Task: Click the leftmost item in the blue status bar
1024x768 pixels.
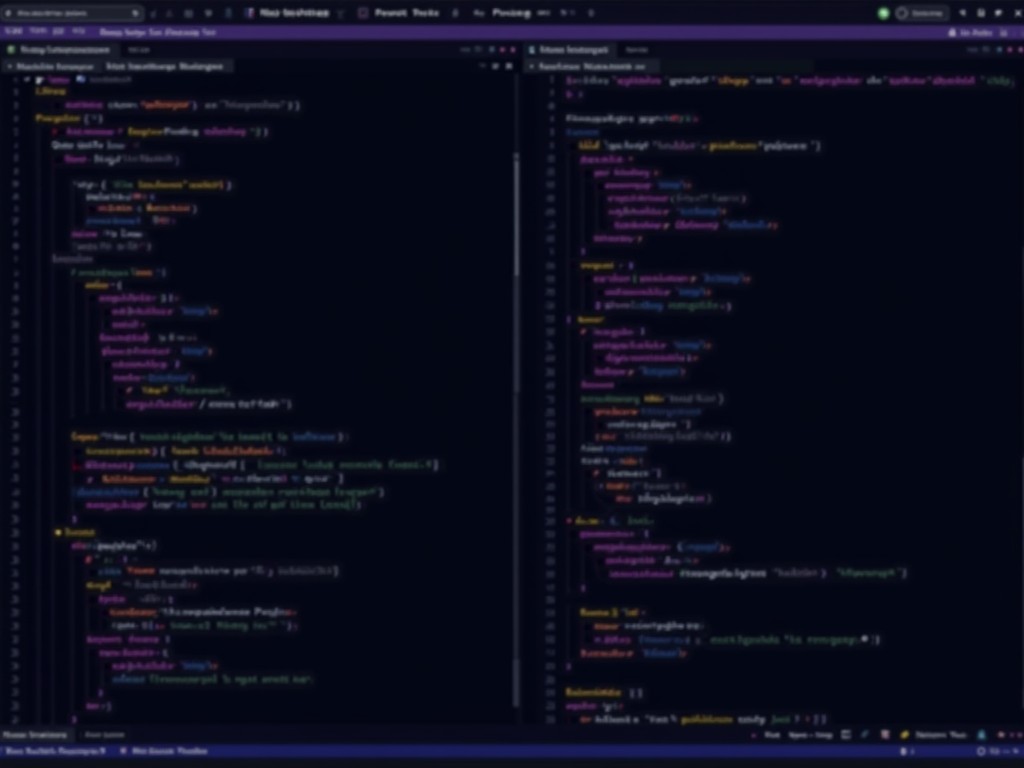Action: click(55, 751)
